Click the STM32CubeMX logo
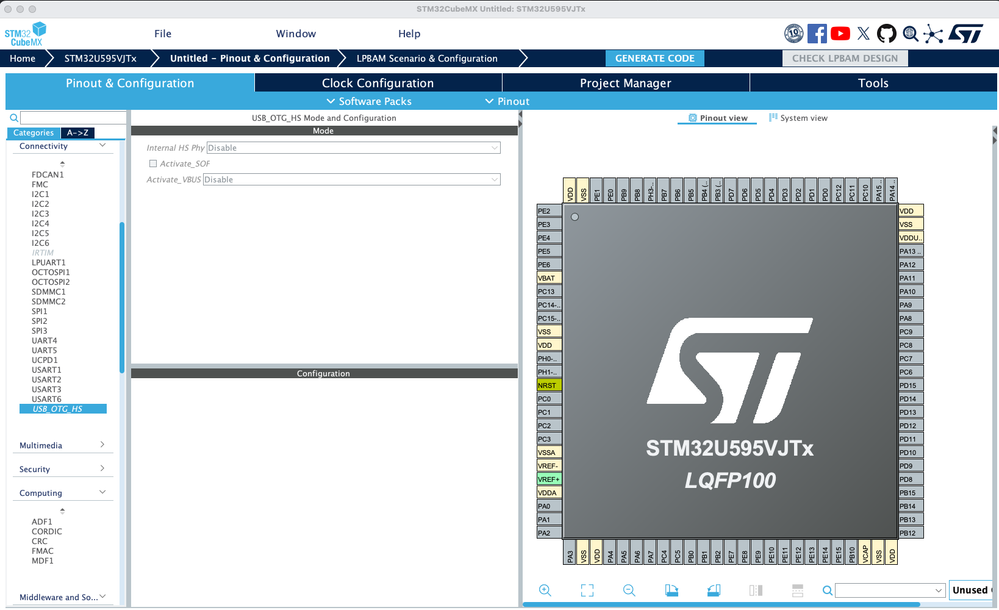The height and width of the screenshot is (610, 999). pyautogui.click(x=25, y=34)
